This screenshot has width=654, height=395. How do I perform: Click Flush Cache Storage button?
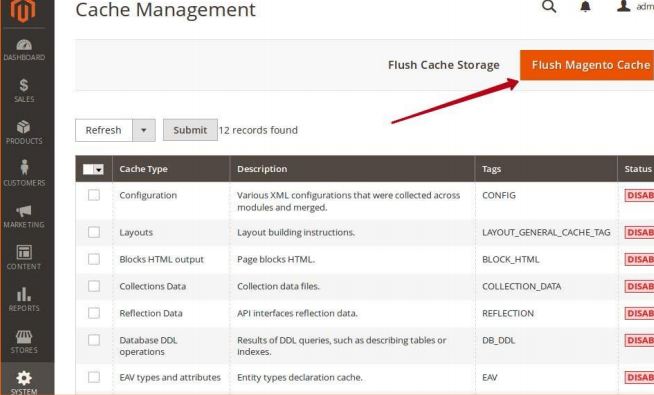444,65
